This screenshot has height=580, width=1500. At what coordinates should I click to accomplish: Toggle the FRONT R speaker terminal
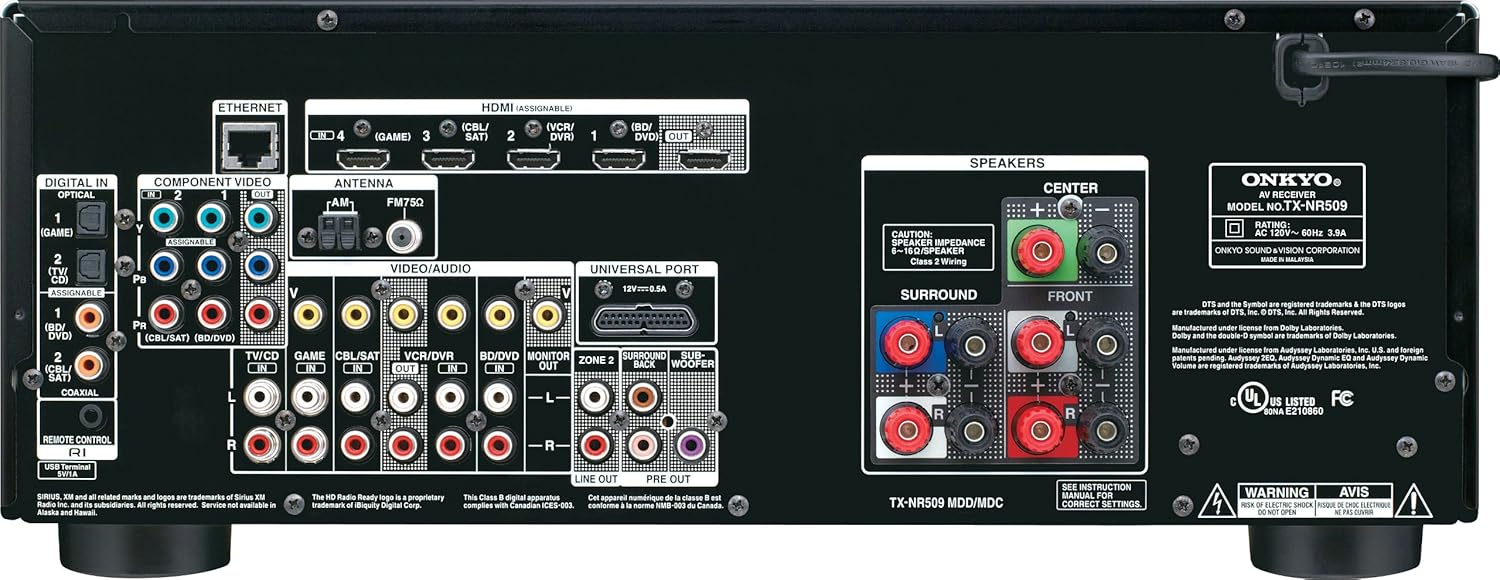point(1042,430)
